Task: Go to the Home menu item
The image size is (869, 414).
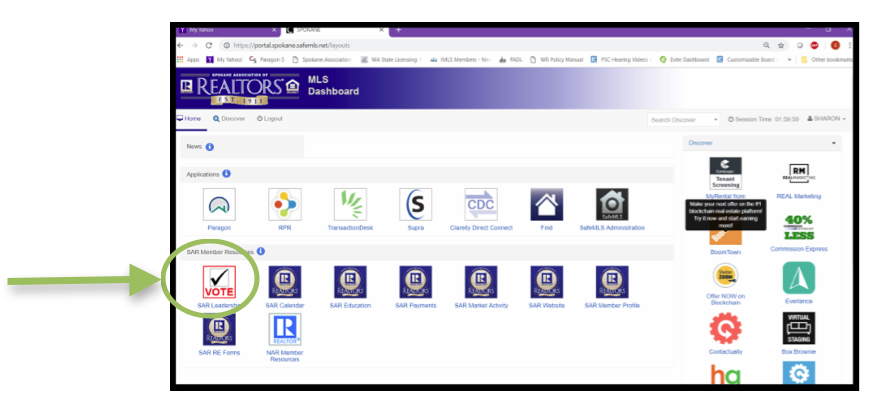Action: pyautogui.click(x=189, y=119)
